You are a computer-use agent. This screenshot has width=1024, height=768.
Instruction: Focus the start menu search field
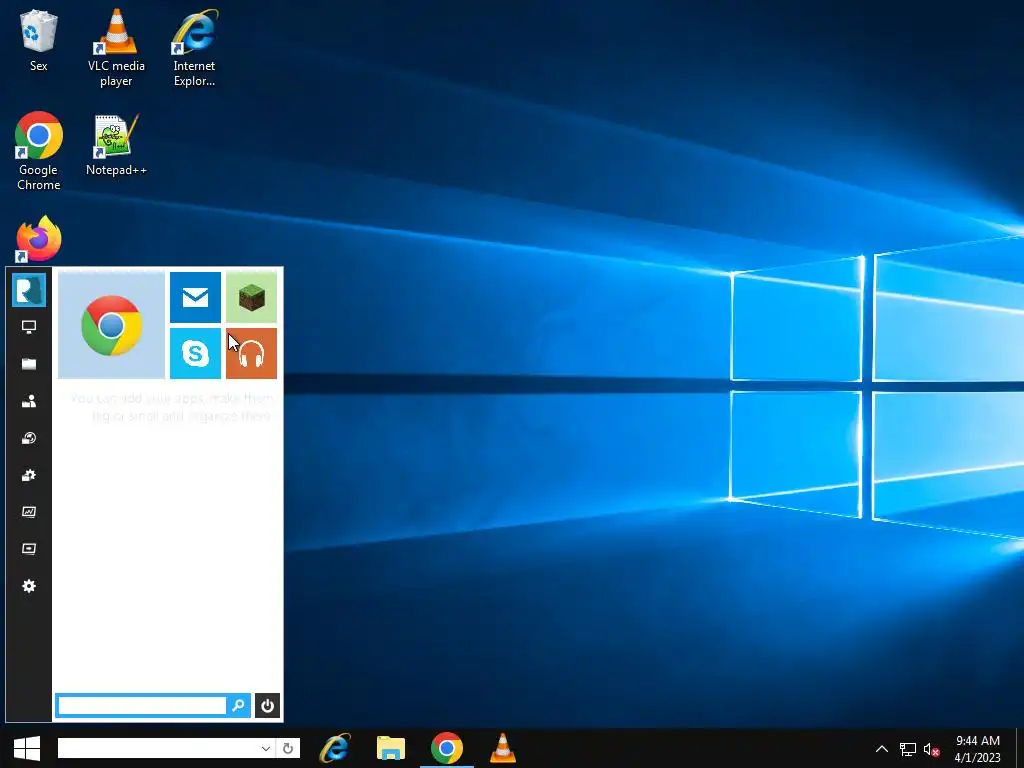pos(142,705)
